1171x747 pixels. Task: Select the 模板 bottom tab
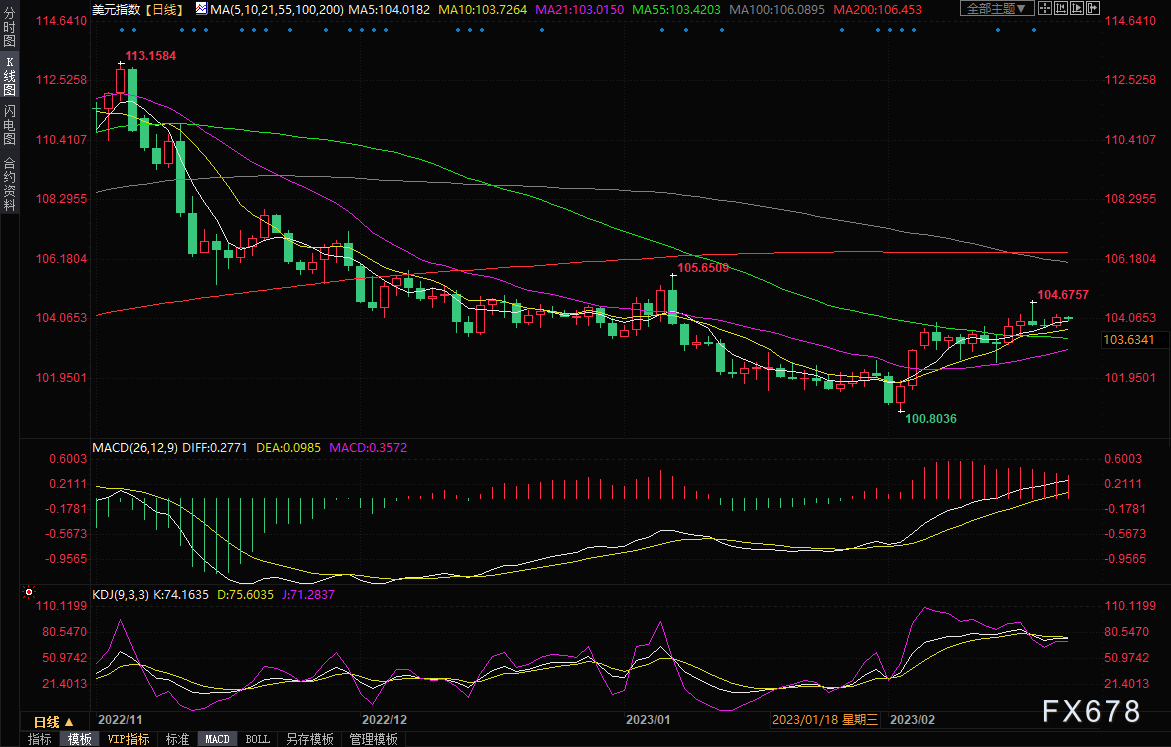79,739
